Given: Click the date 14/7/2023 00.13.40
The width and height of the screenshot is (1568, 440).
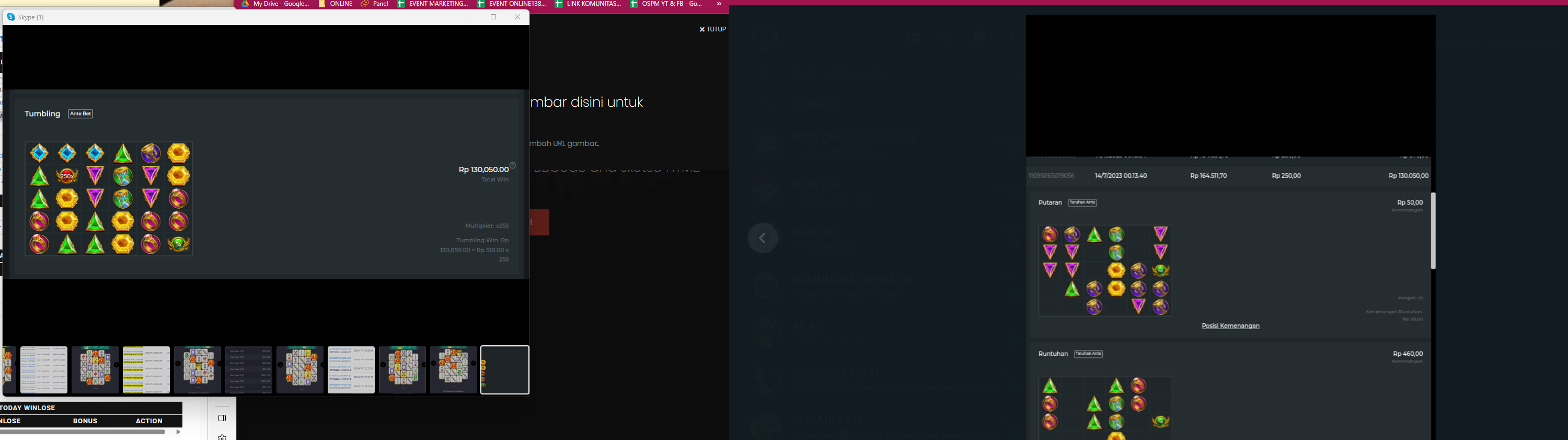Looking at the screenshot, I should coord(1121,176).
